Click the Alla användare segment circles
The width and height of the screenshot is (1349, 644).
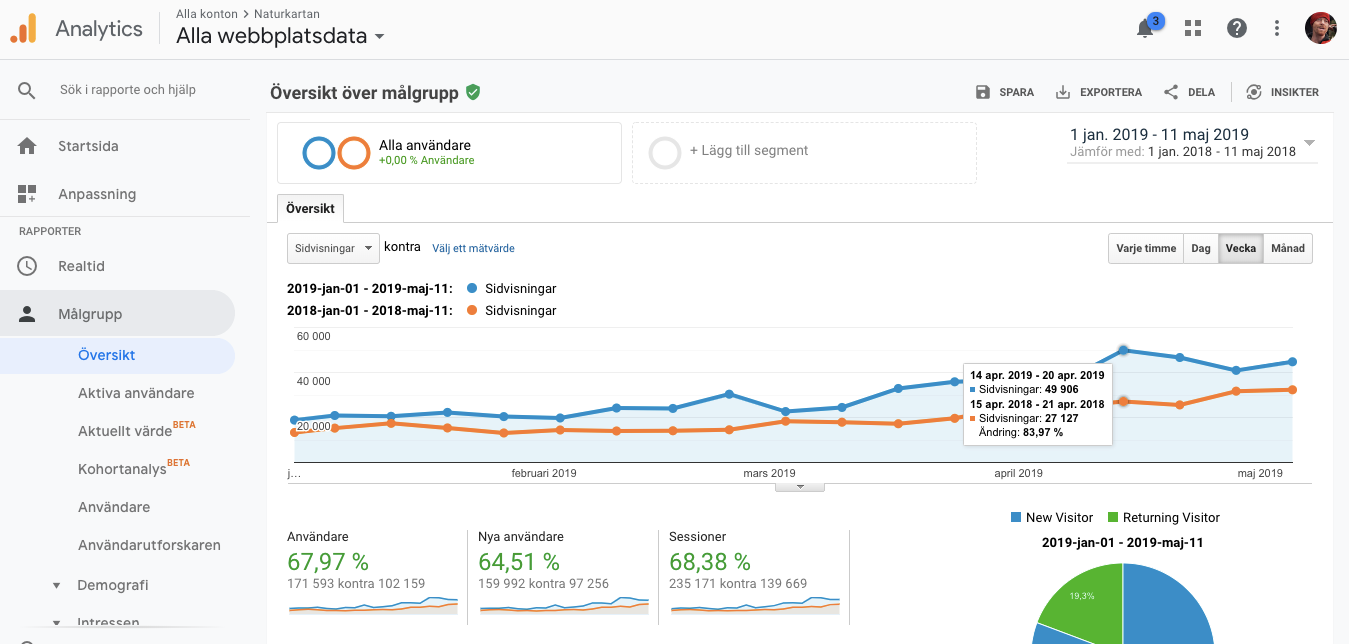(336, 153)
